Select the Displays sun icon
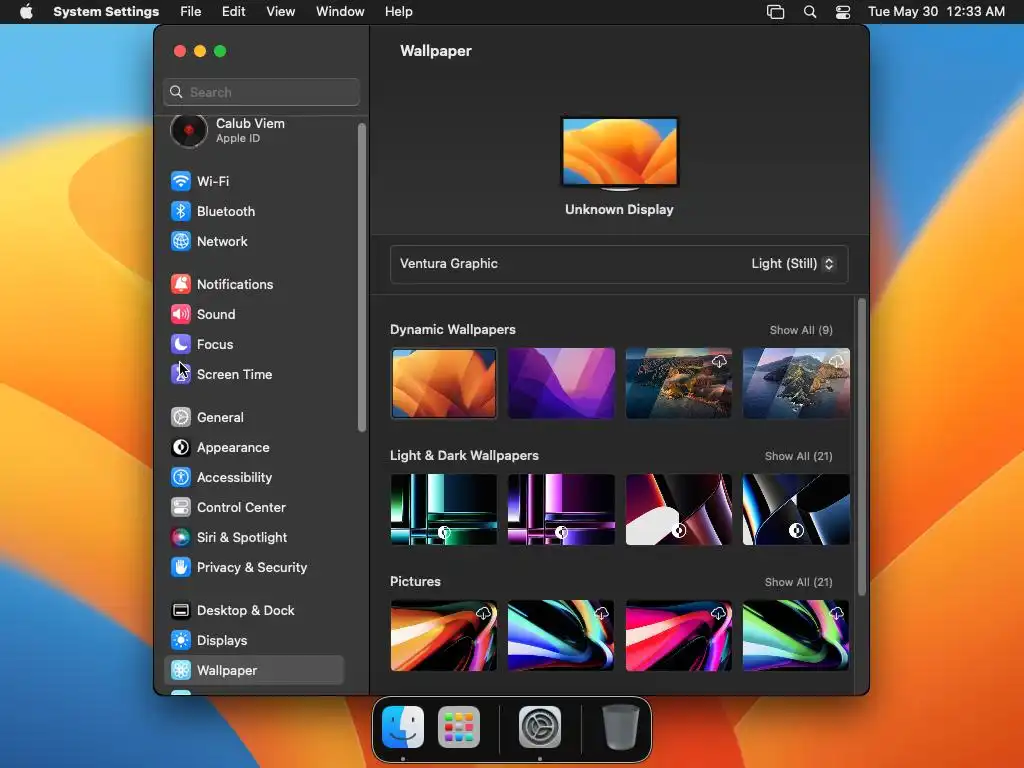The width and height of the screenshot is (1024, 768). (181, 641)
